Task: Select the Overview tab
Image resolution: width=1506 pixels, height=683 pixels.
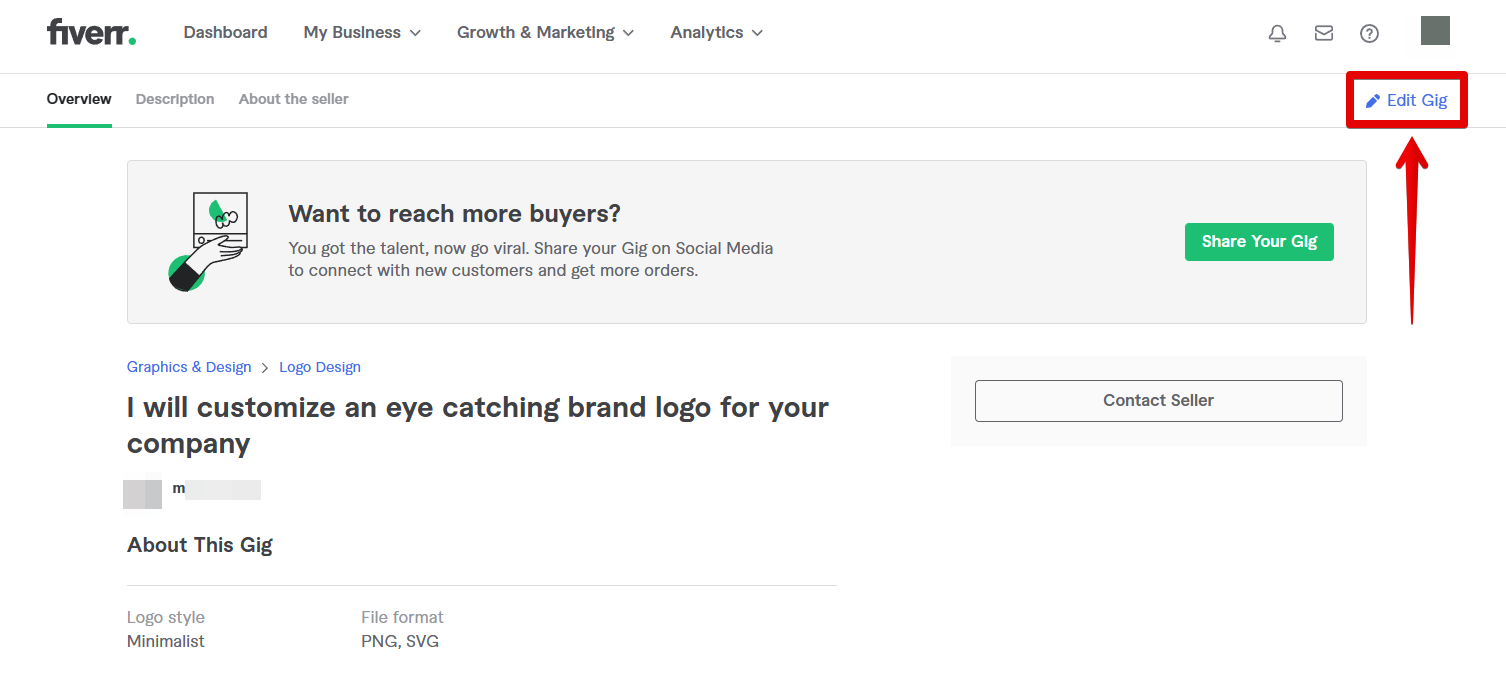Action: click(79, 99)
